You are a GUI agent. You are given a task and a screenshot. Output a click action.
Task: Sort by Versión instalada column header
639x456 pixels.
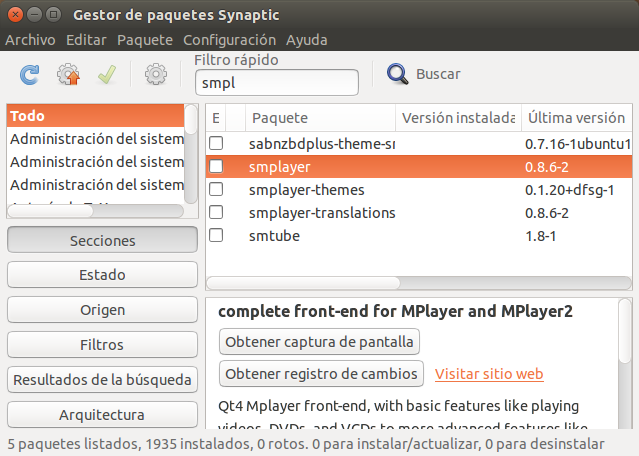pos(458,118)
